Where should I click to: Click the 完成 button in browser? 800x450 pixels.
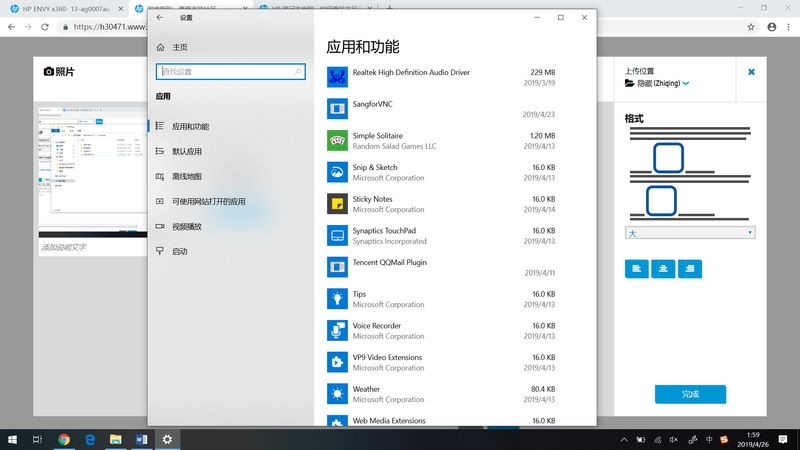tap(690, 394)
